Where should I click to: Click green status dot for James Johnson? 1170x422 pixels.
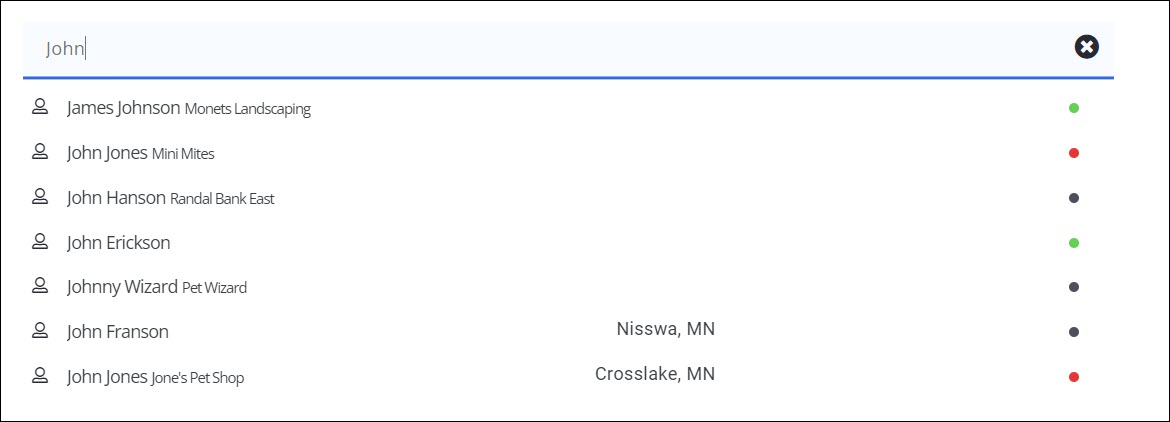(x=1074, y=108)
